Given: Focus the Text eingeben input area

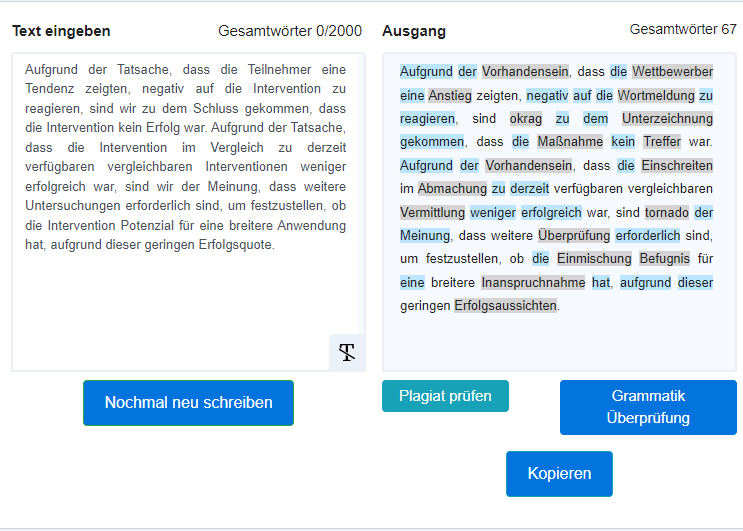Looking at the screenshot, I should click(x=189, y=212).
